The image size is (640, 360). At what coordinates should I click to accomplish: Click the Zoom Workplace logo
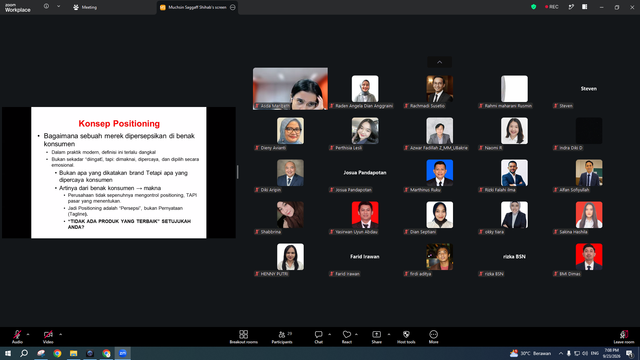17,8
